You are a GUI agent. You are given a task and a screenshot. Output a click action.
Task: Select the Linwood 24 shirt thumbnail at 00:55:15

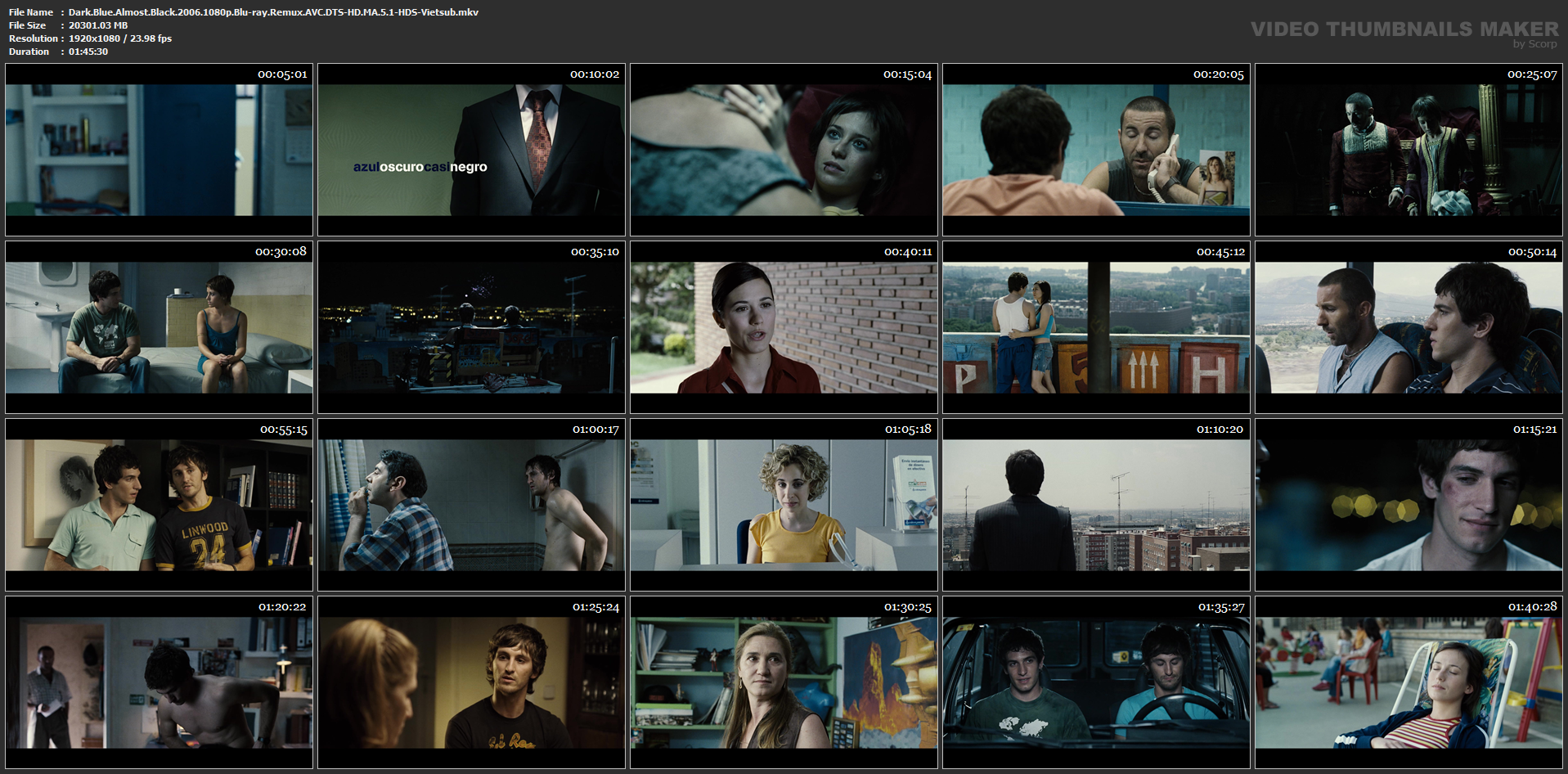pos(159,505)
